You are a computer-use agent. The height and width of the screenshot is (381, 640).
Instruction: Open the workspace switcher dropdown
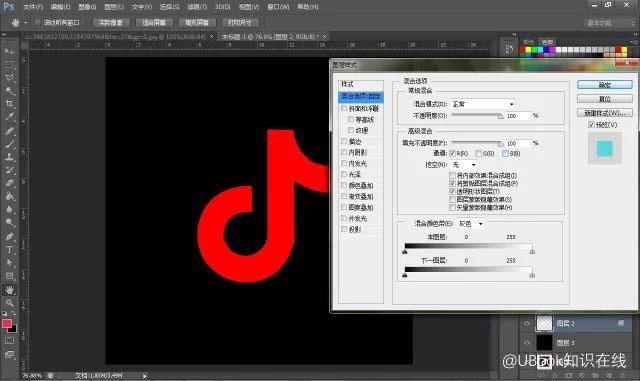611,23
